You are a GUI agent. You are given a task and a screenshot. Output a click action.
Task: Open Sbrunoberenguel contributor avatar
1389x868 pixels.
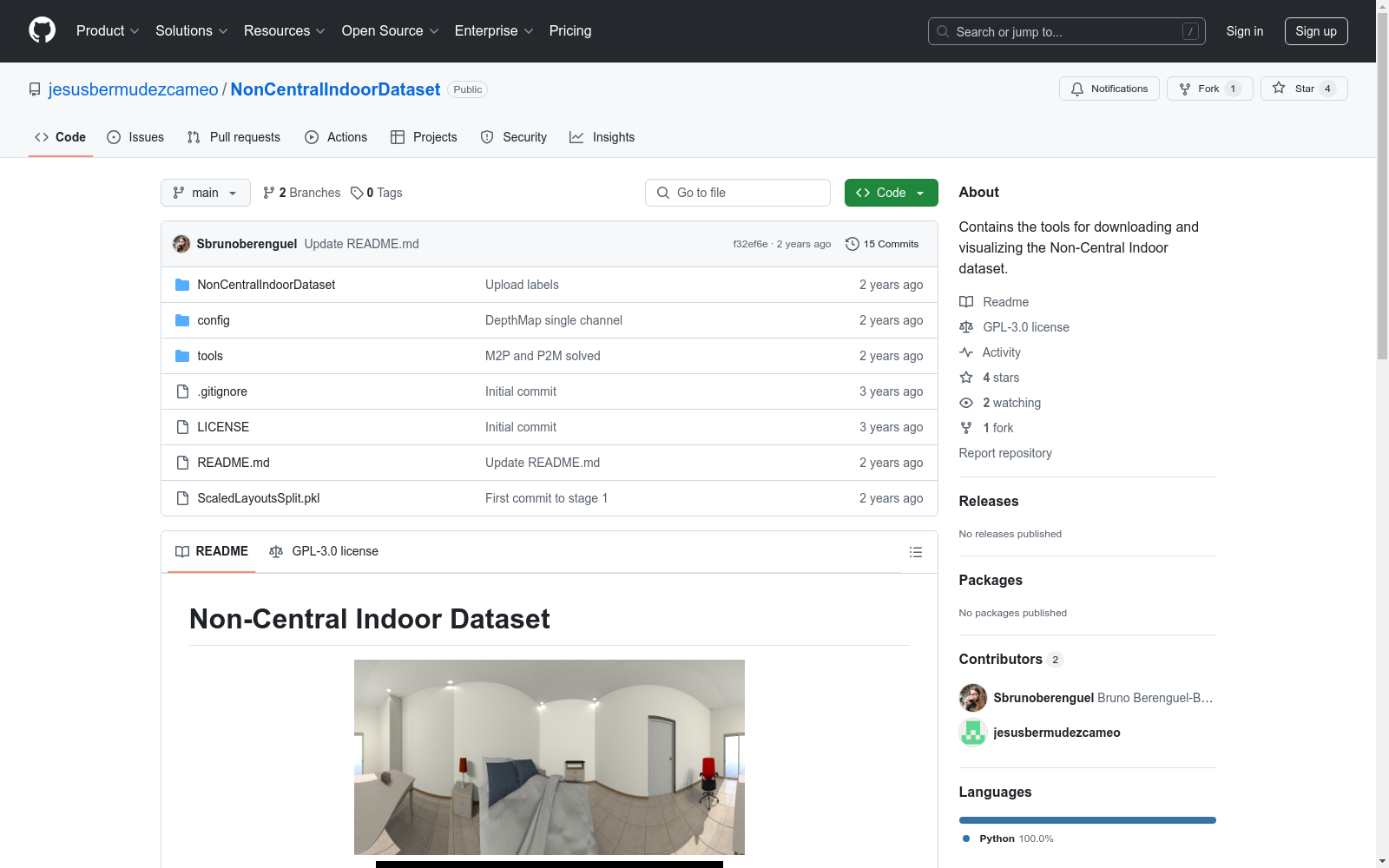973,698
